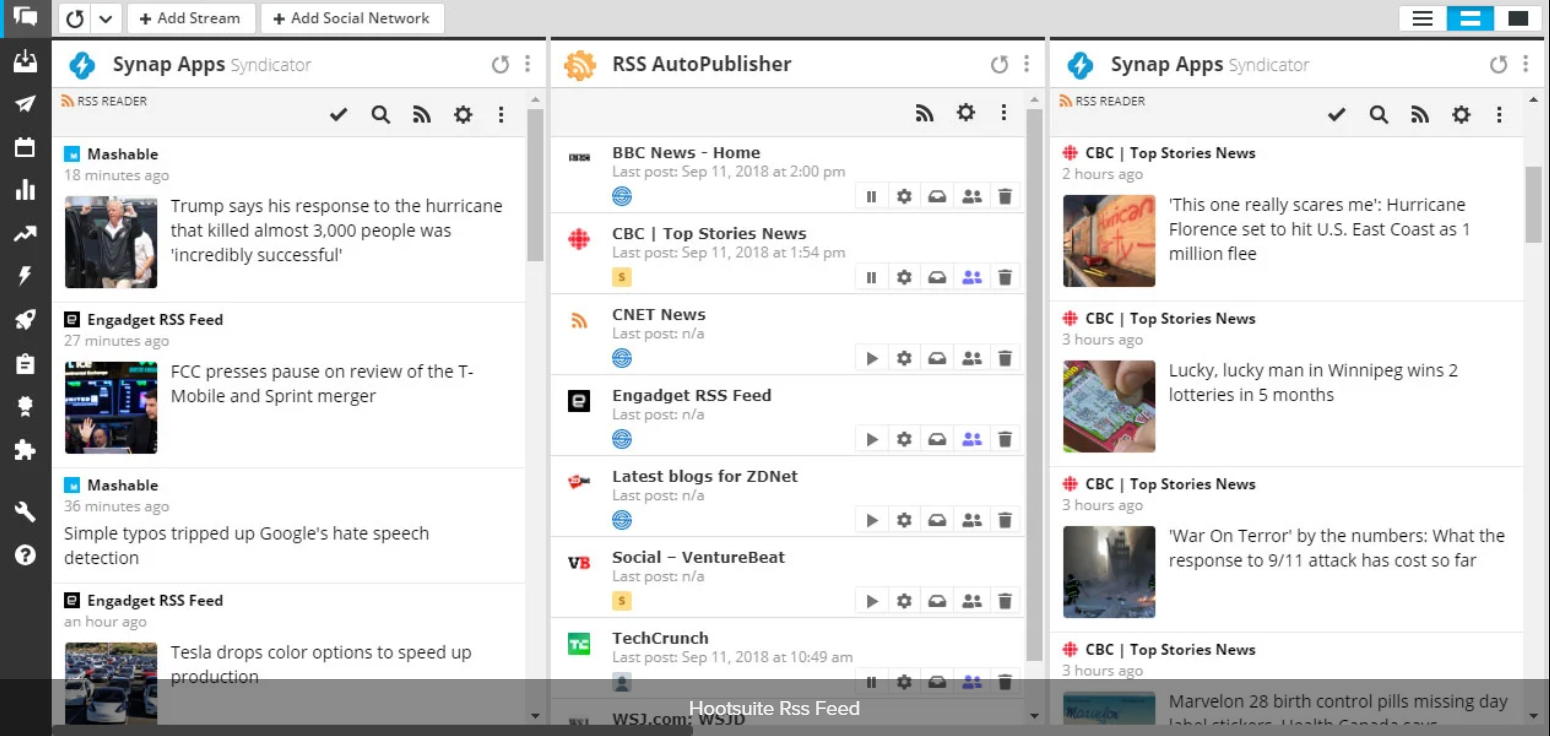
Task: Refresh the left Synap Apps Syndicator stream
Action: point(500,63)
